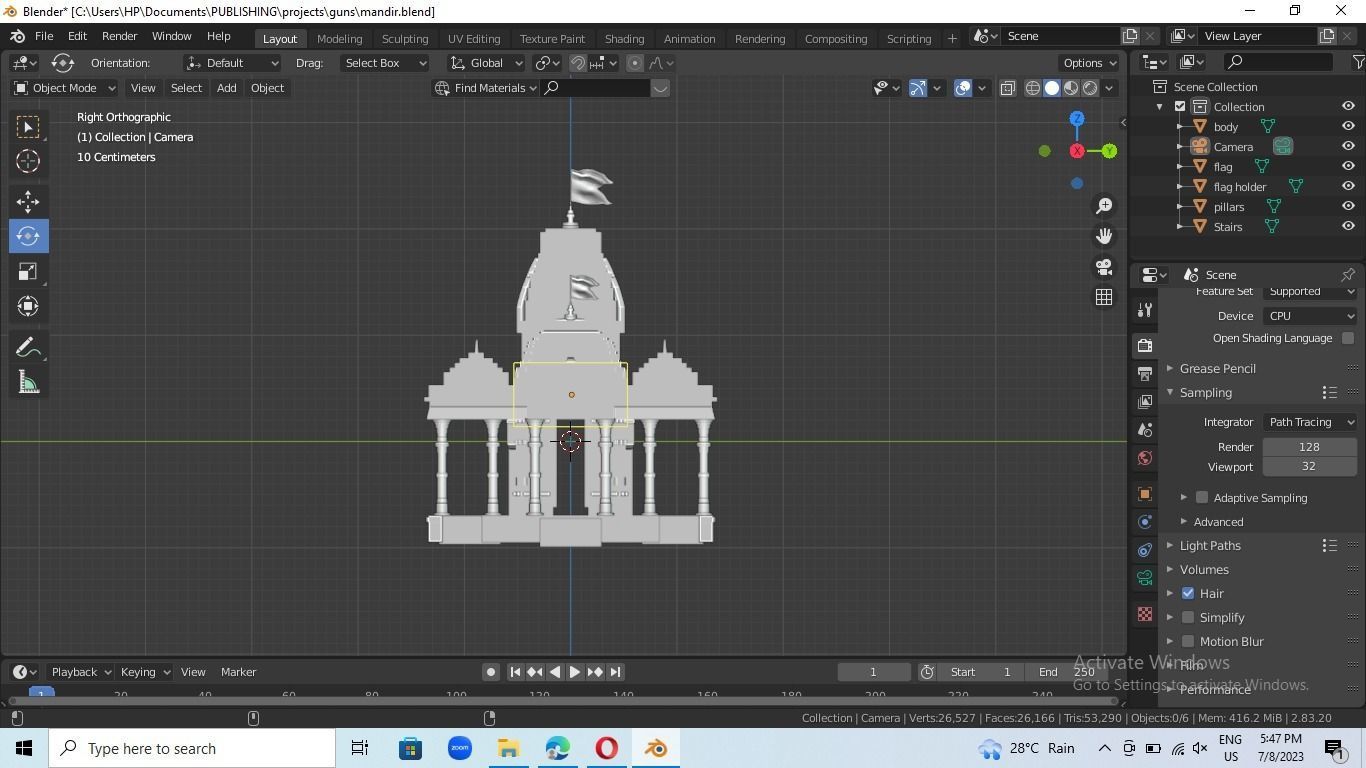Play the animation forward

point(575,672)
